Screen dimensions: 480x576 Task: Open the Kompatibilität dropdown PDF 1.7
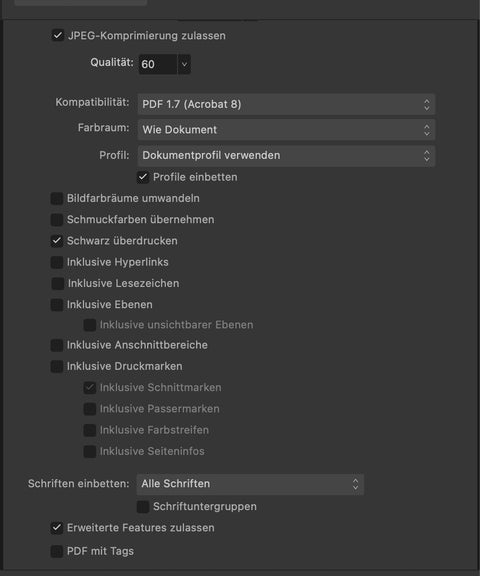286,104
